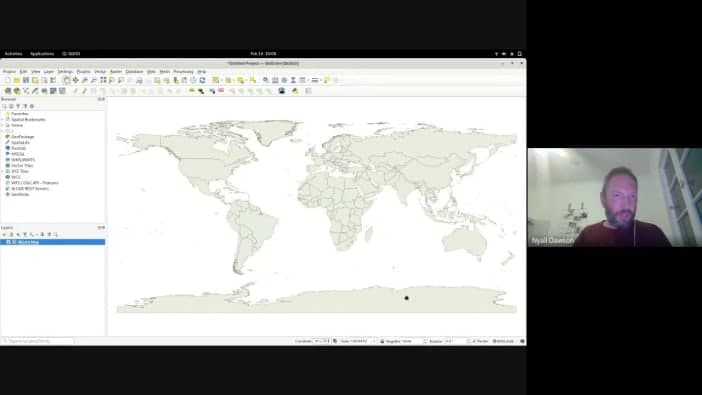The width and height of the screenshot is (702, 395).
Task: Create a new GeoPackage layer
Action: [x=17, y=91]
